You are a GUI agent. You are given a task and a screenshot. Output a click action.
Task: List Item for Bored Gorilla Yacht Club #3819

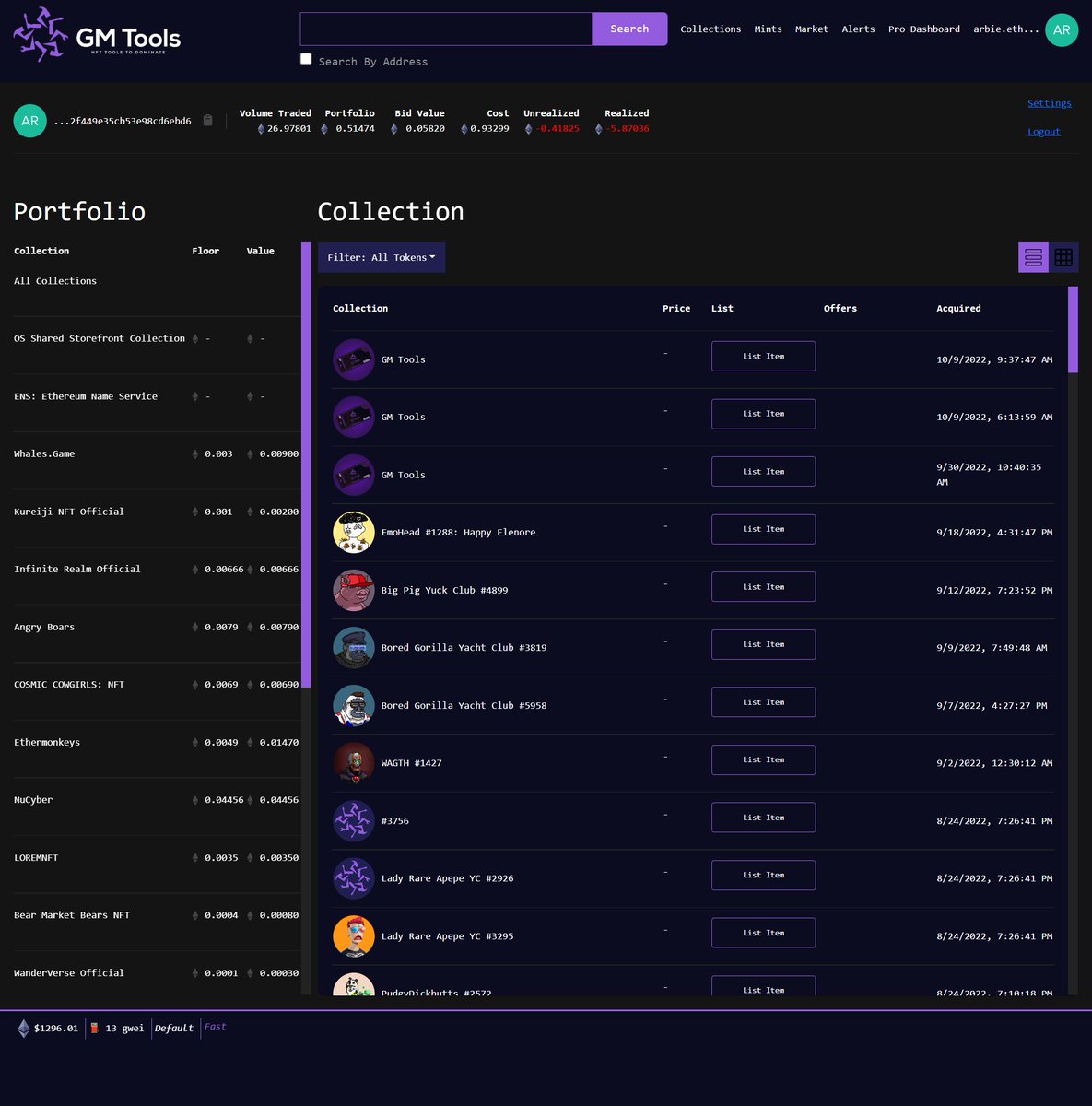coord(763,644)
